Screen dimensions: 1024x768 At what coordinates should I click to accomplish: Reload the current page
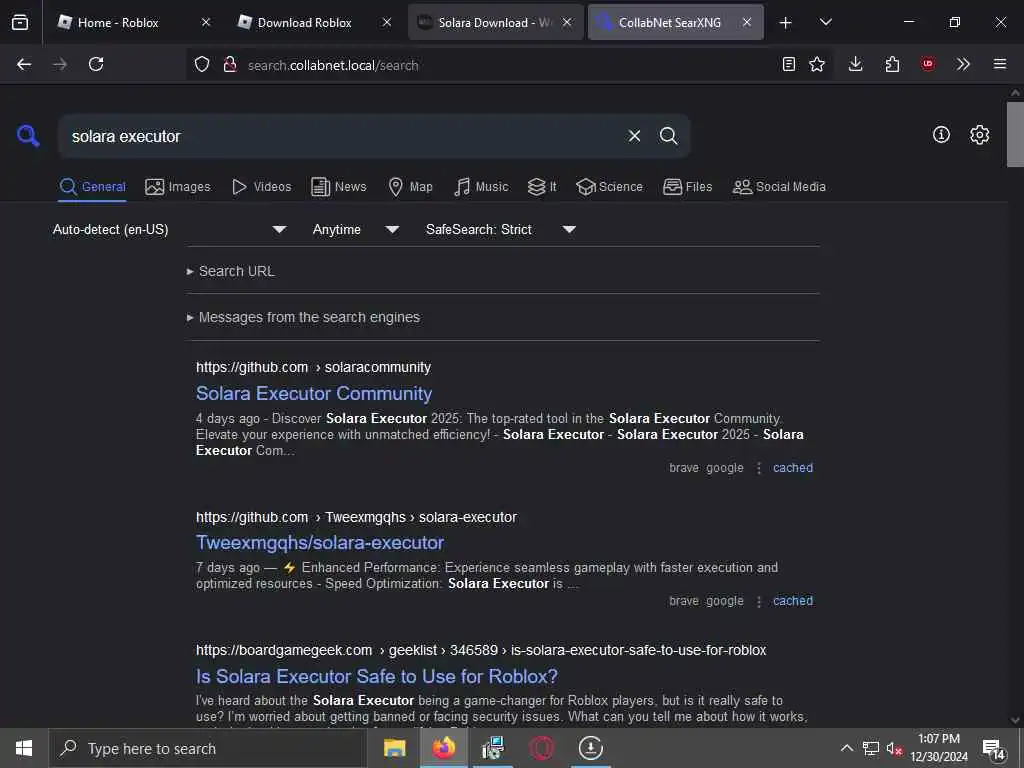point(96,64)
